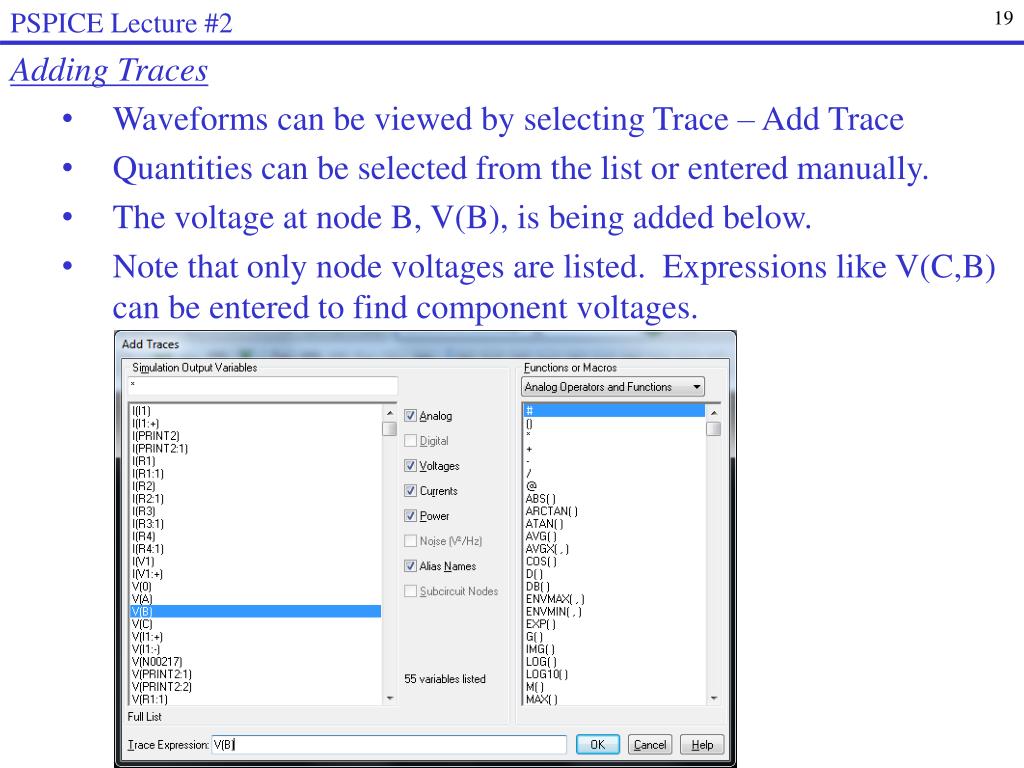Select highlighted V(B) in variables list

pyautogui.click(x=255, y=611)
